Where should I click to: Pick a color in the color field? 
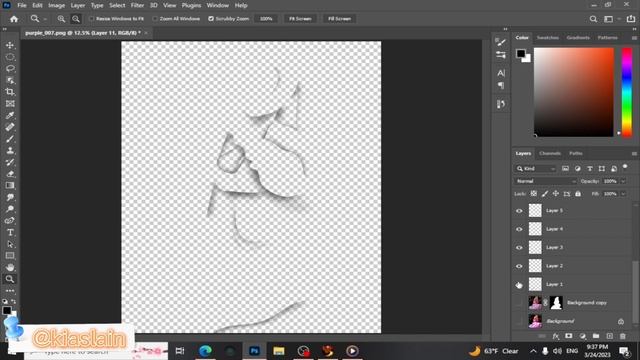[573, 92]
